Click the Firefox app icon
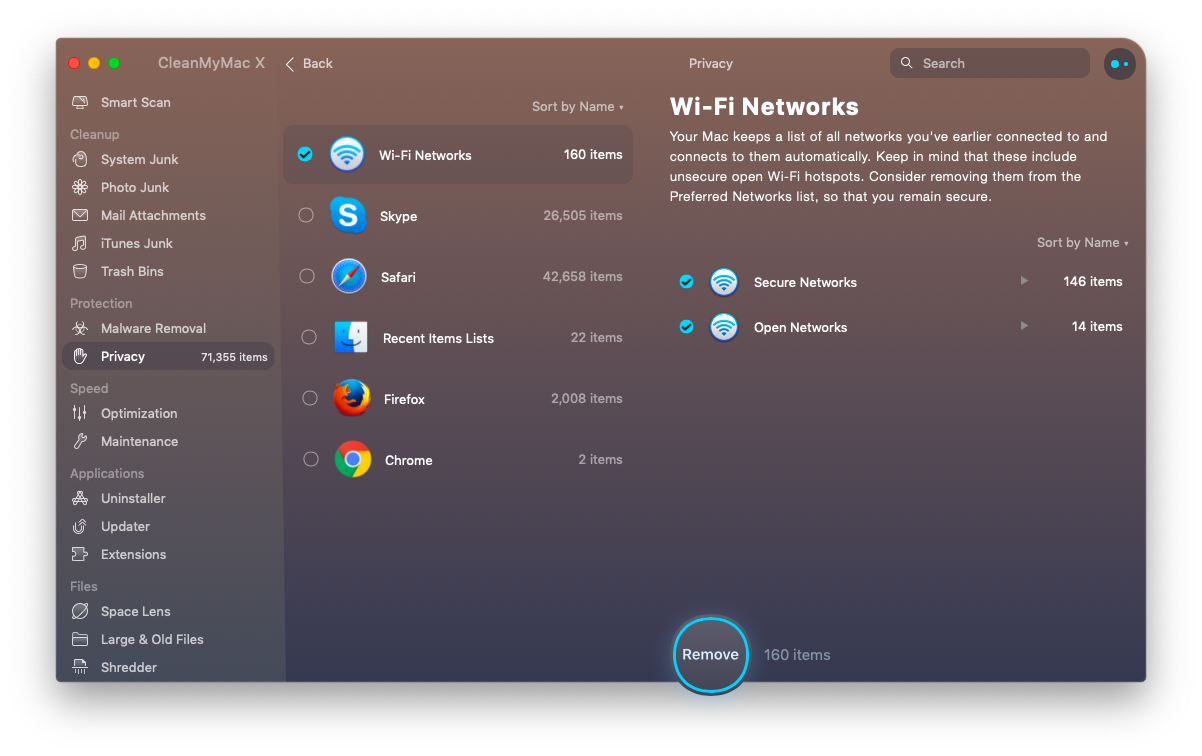Screen dimensions: 1202x756 (x=352, y=398)
